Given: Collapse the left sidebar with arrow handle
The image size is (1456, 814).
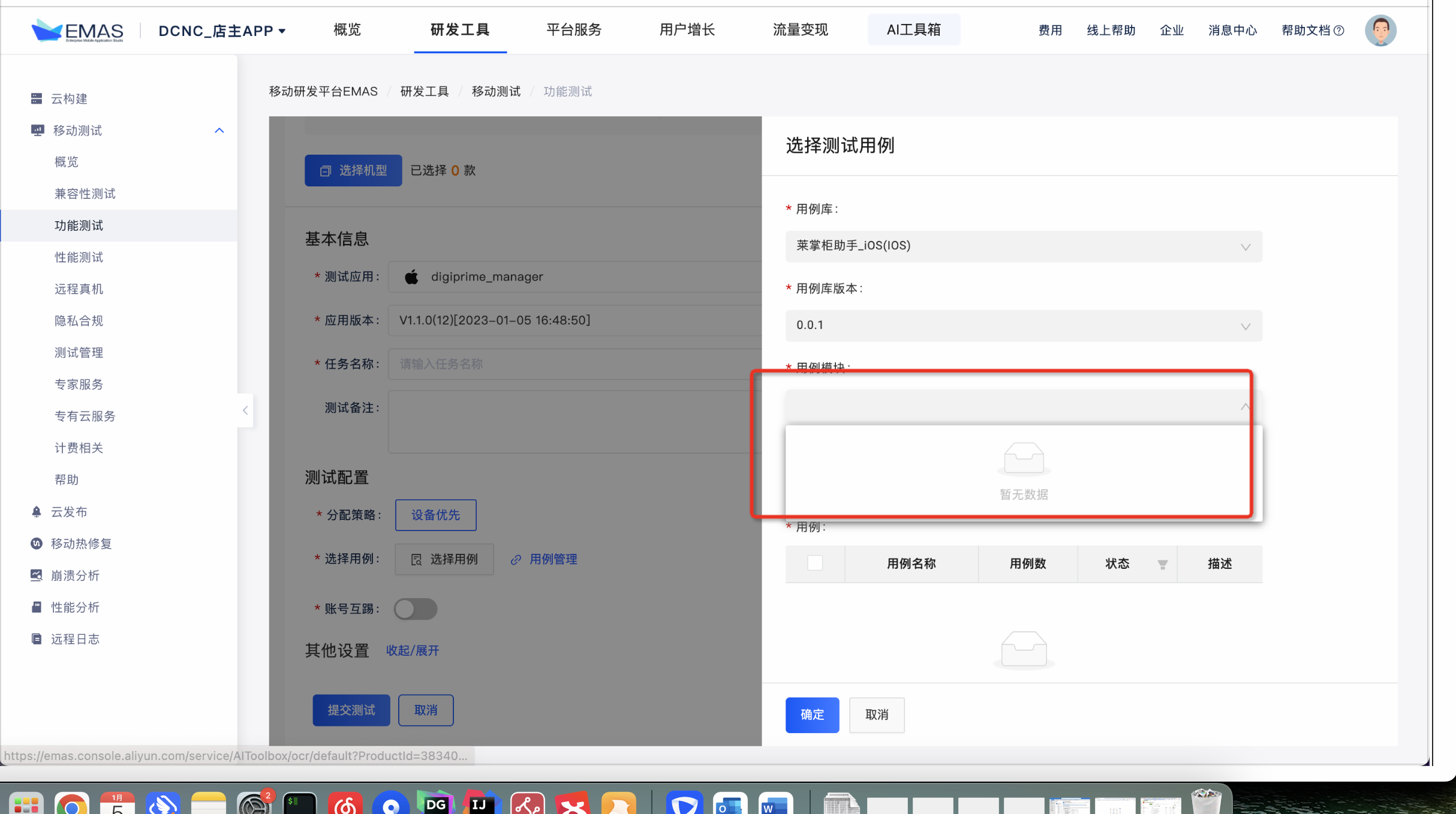Looking at the screenshot, I should point(245,410).
